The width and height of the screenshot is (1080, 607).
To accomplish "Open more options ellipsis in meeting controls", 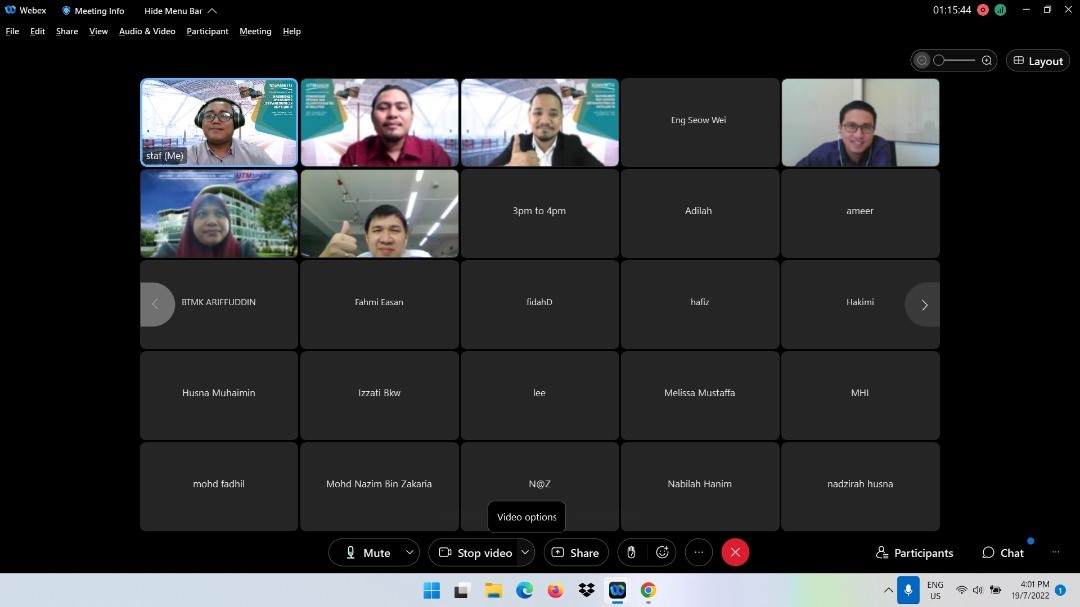I will [x=699, y=553].
